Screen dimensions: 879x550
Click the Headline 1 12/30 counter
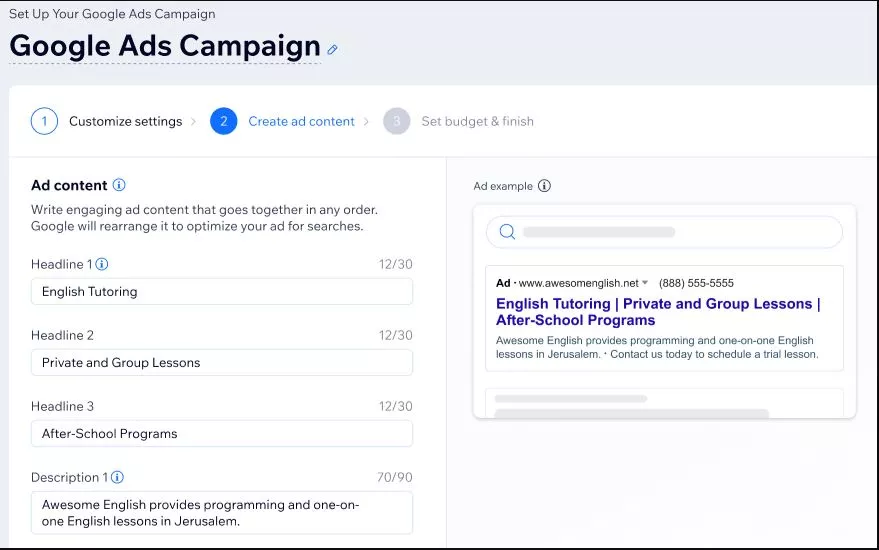(396, 265)
